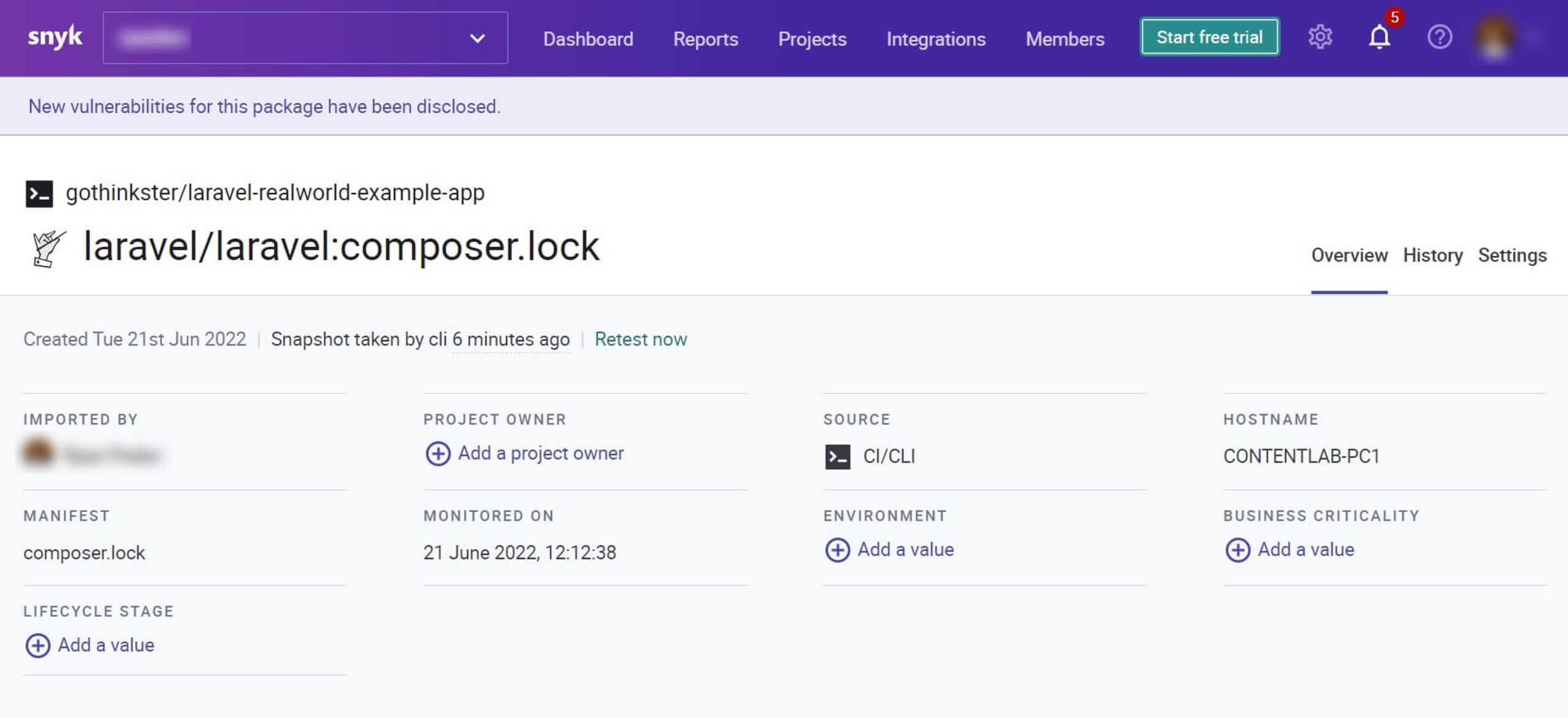This screenshot has height=718, width=1568.
Task: Open the Projects page
Action: tap(812, 39)
